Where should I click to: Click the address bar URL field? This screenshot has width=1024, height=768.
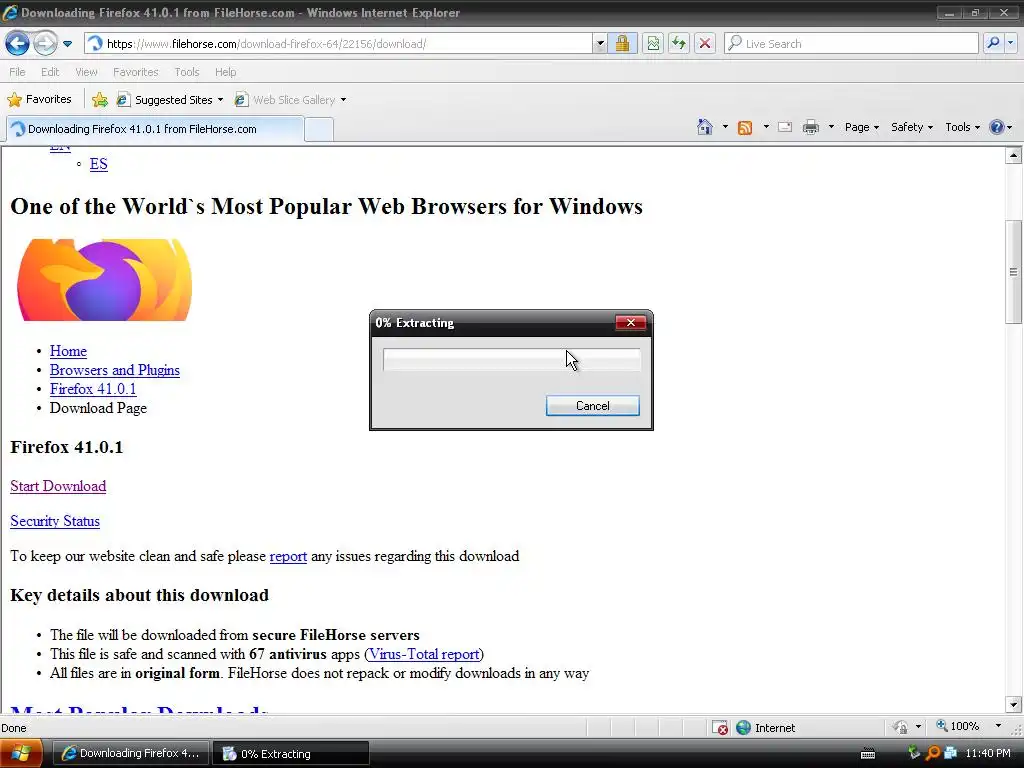(338, 44)
